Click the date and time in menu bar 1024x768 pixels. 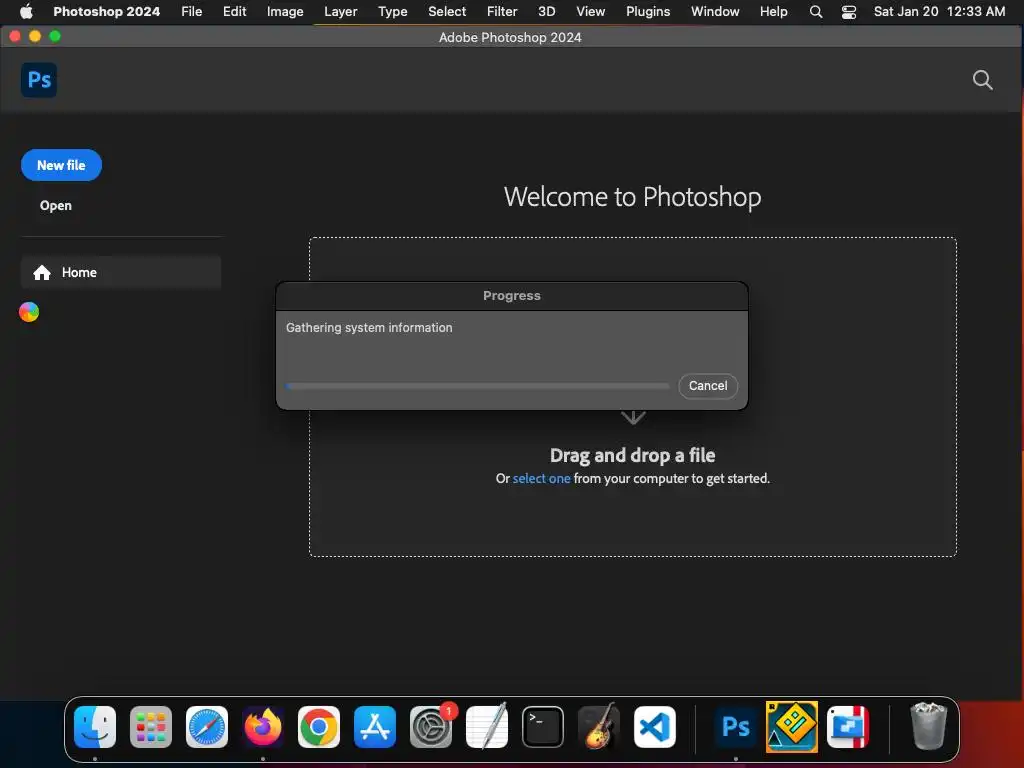939,11
